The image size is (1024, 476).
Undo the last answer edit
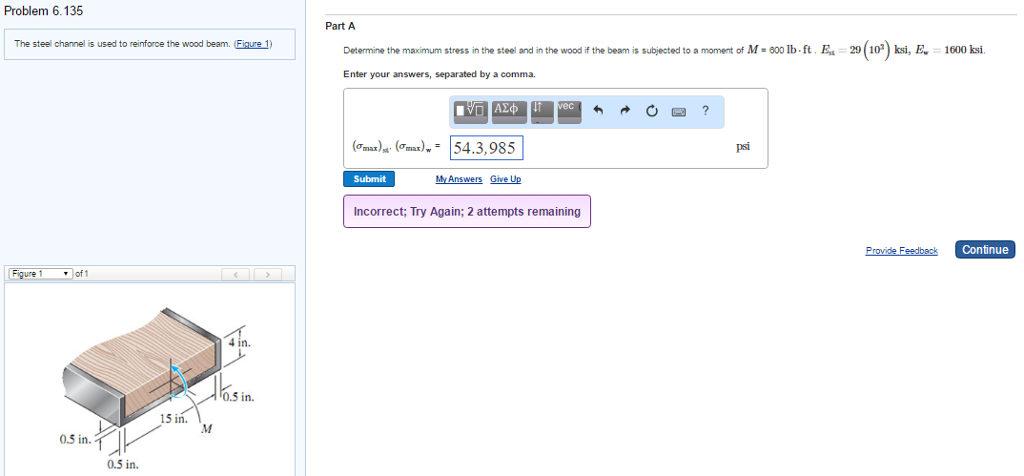coord(599,111)
